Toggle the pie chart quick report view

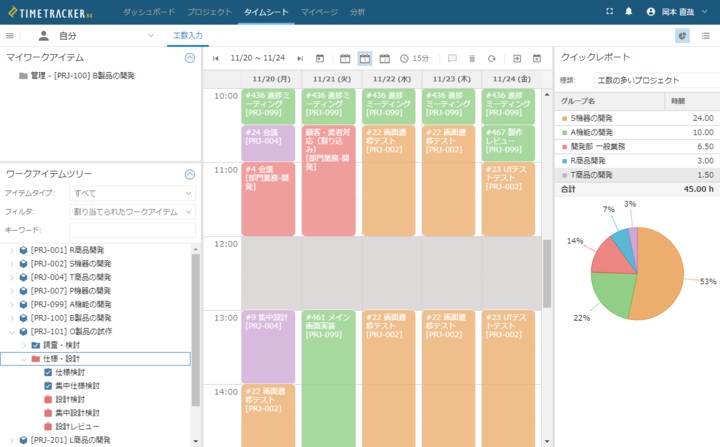point(682,35)
